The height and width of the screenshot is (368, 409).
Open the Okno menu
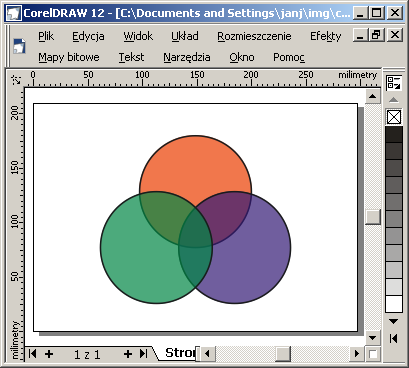click(x=242, y=57)
